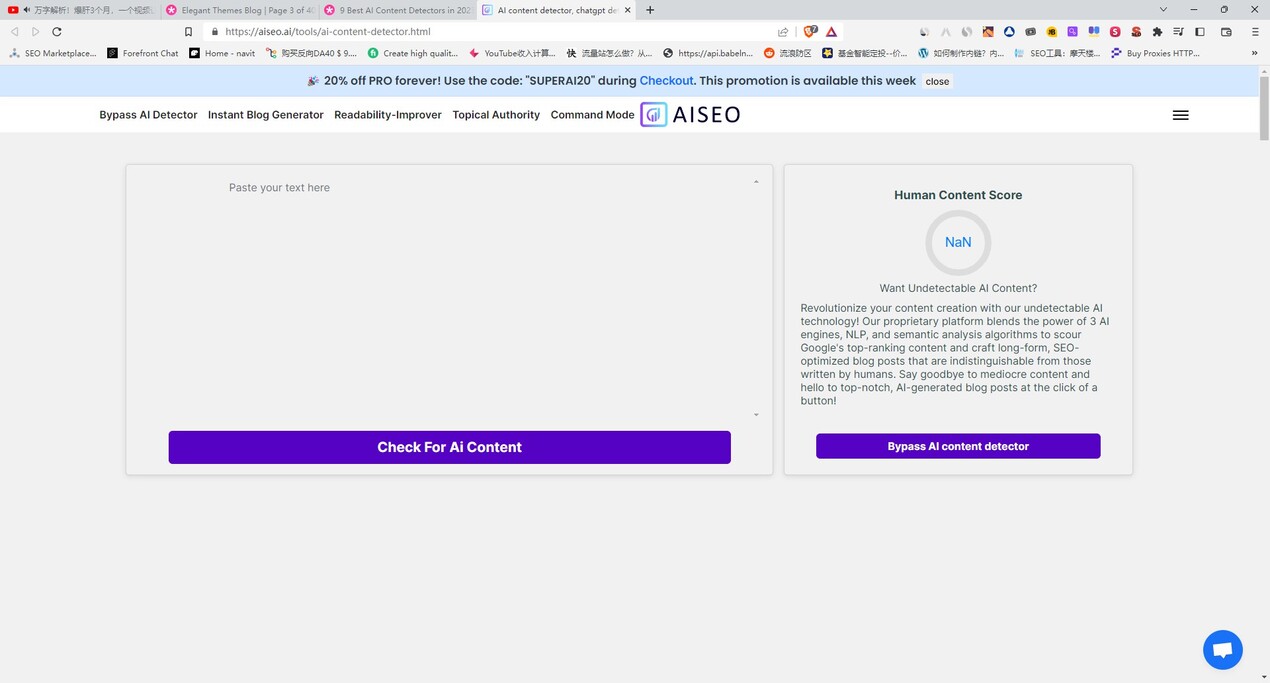
Task: Click the AISEO logo
Action: click(690, 114)
